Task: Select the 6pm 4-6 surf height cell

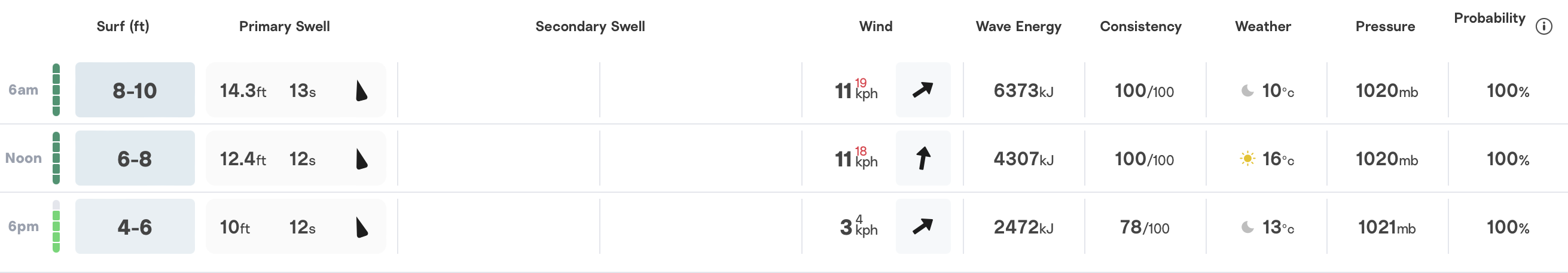Action: pyautogui.click(x=135, y=226)
